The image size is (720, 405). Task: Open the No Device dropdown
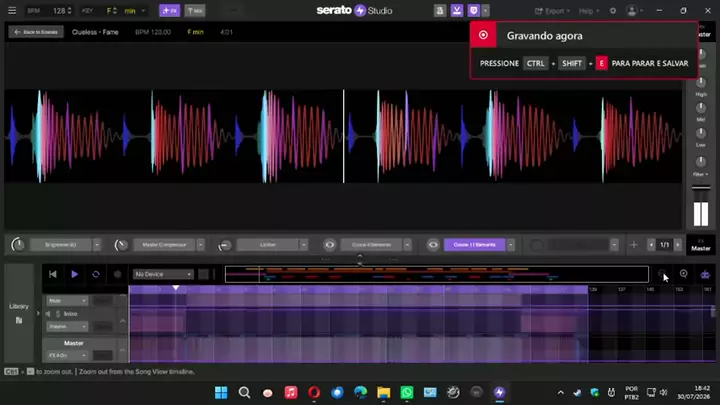click(x=163, y=274)
